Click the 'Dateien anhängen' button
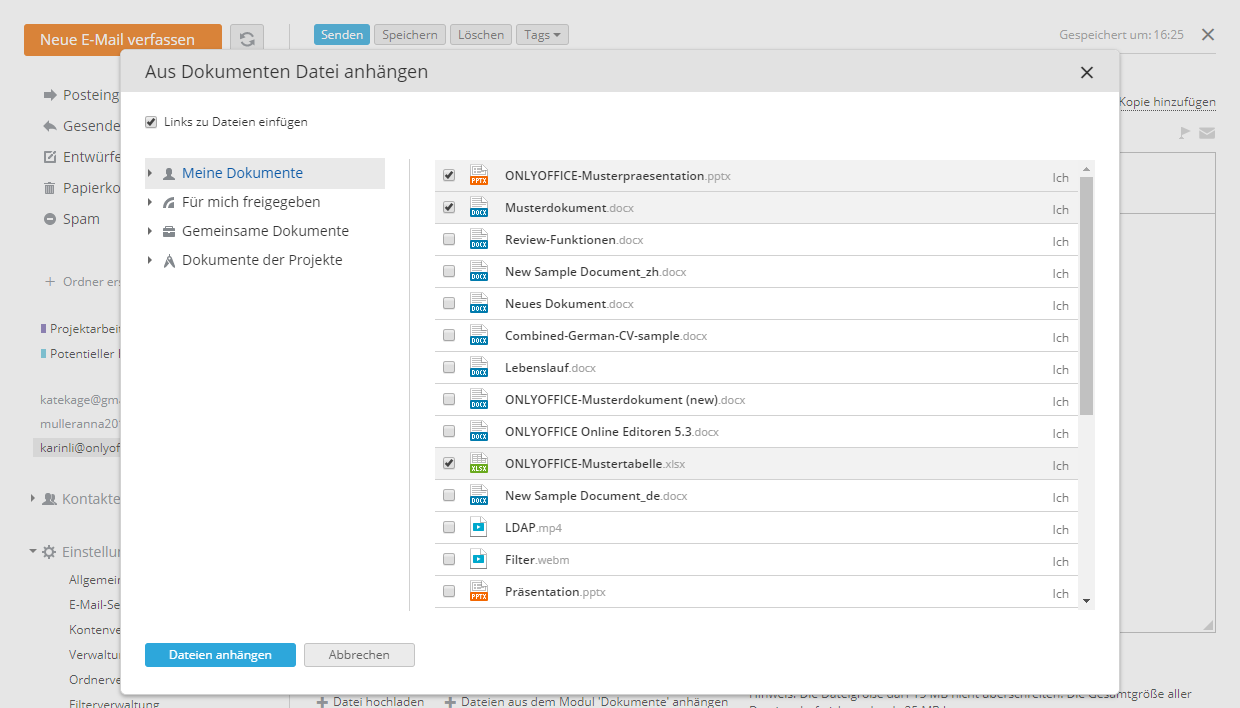The height and width of the screenshot is (708, 1240). click(220, 655)
